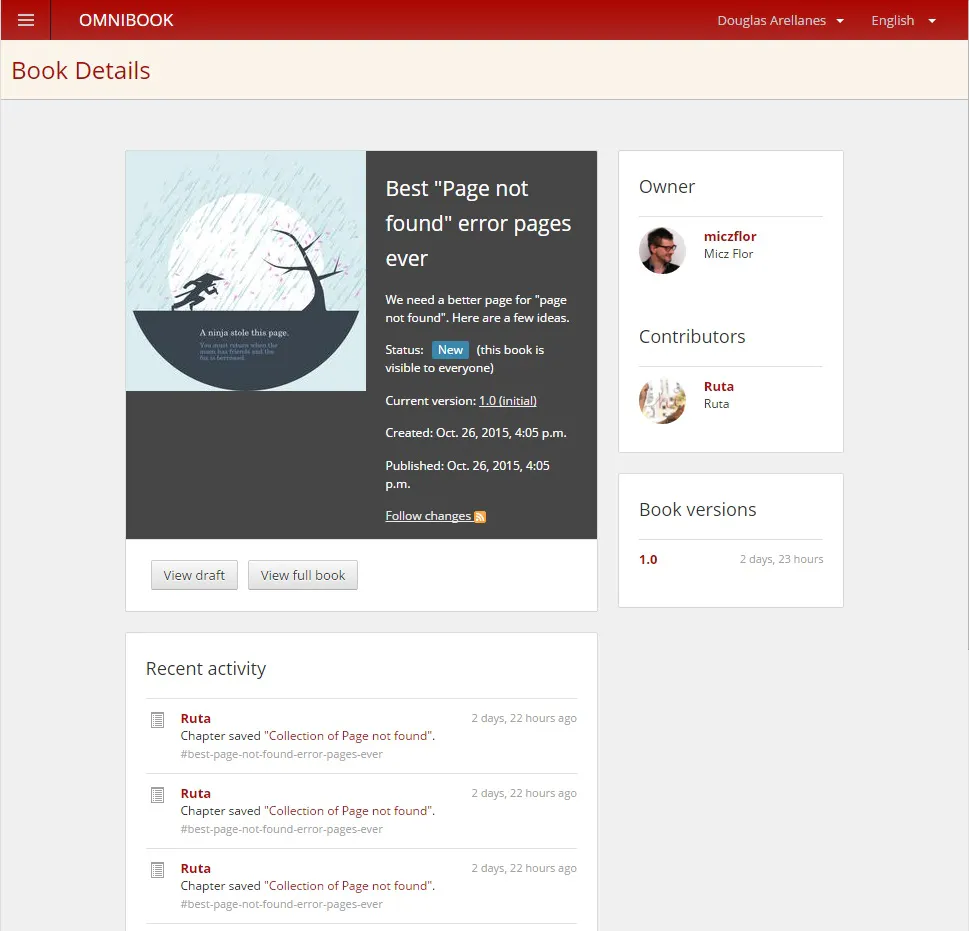Open "Collection of Page not found" in second activity
969x931 pixels.
pyautogui.click(x=348, y=811)
